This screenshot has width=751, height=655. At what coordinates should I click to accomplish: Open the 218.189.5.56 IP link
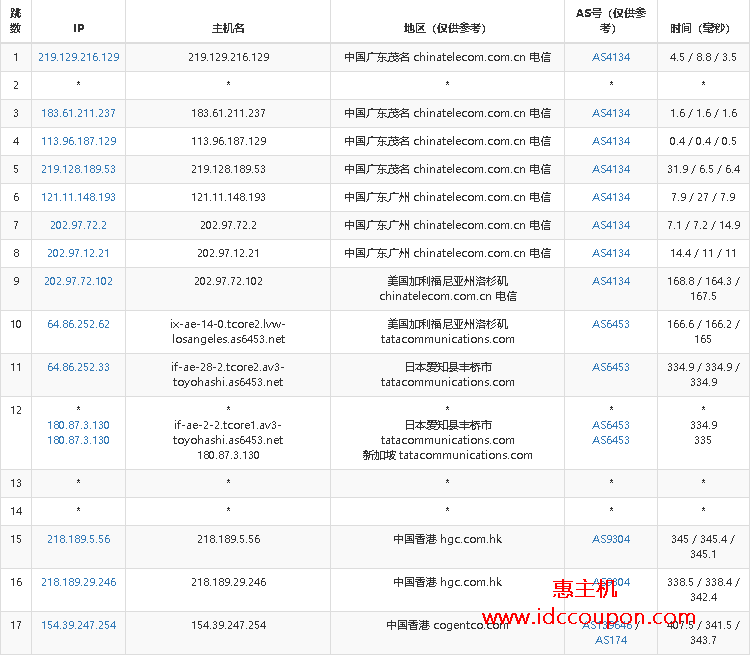[x=78, y=539]
